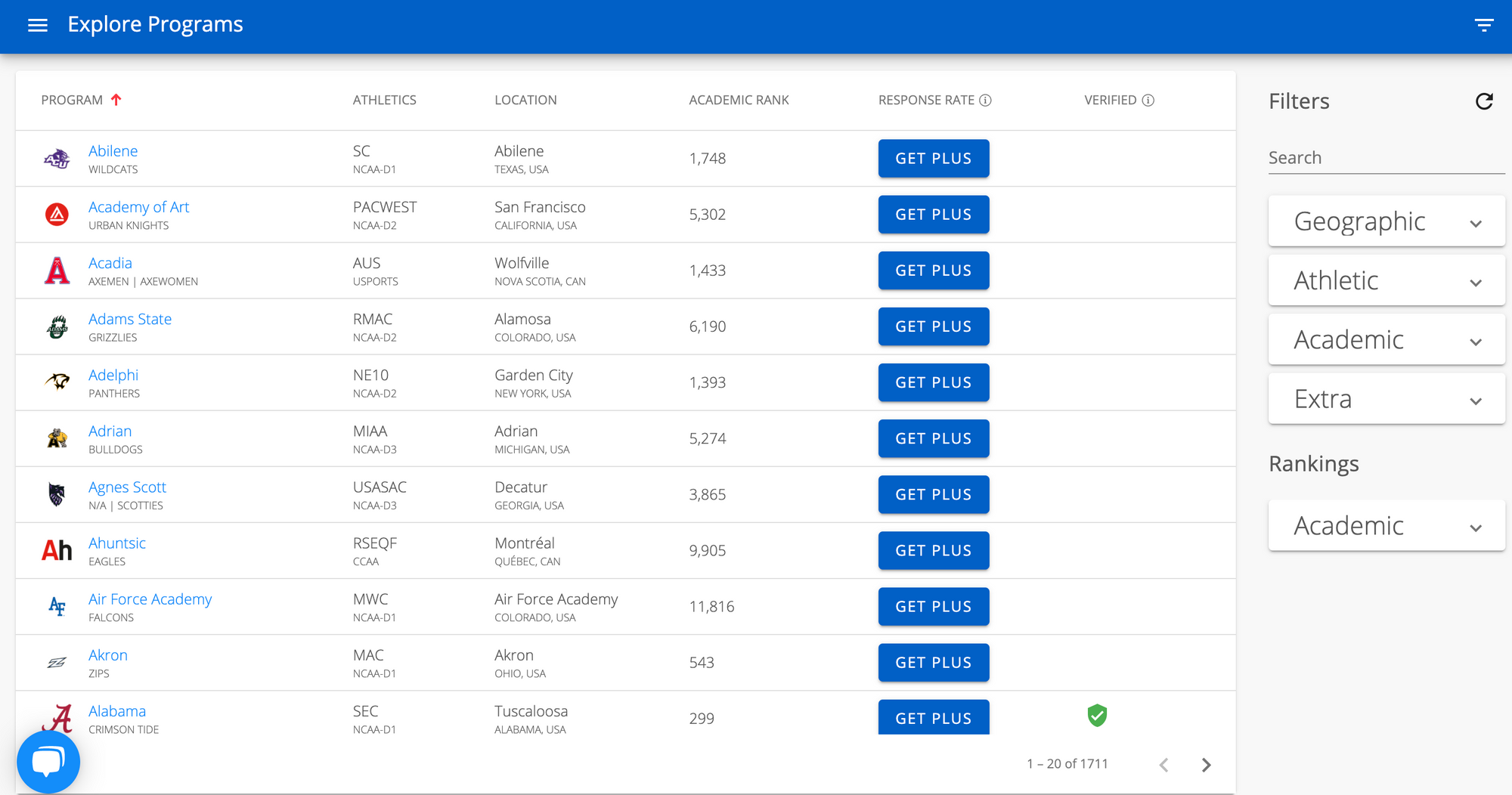Screen dimensions: 1512x795
Task: Sort by the Athletics column header
Action: tap(384, 100)
